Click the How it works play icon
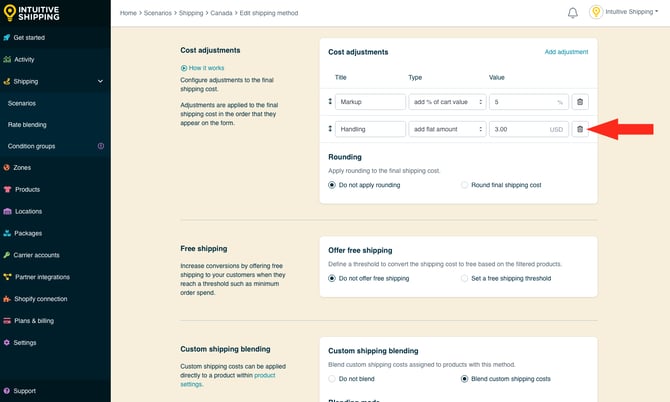670x402 pixels. [184, 68]
